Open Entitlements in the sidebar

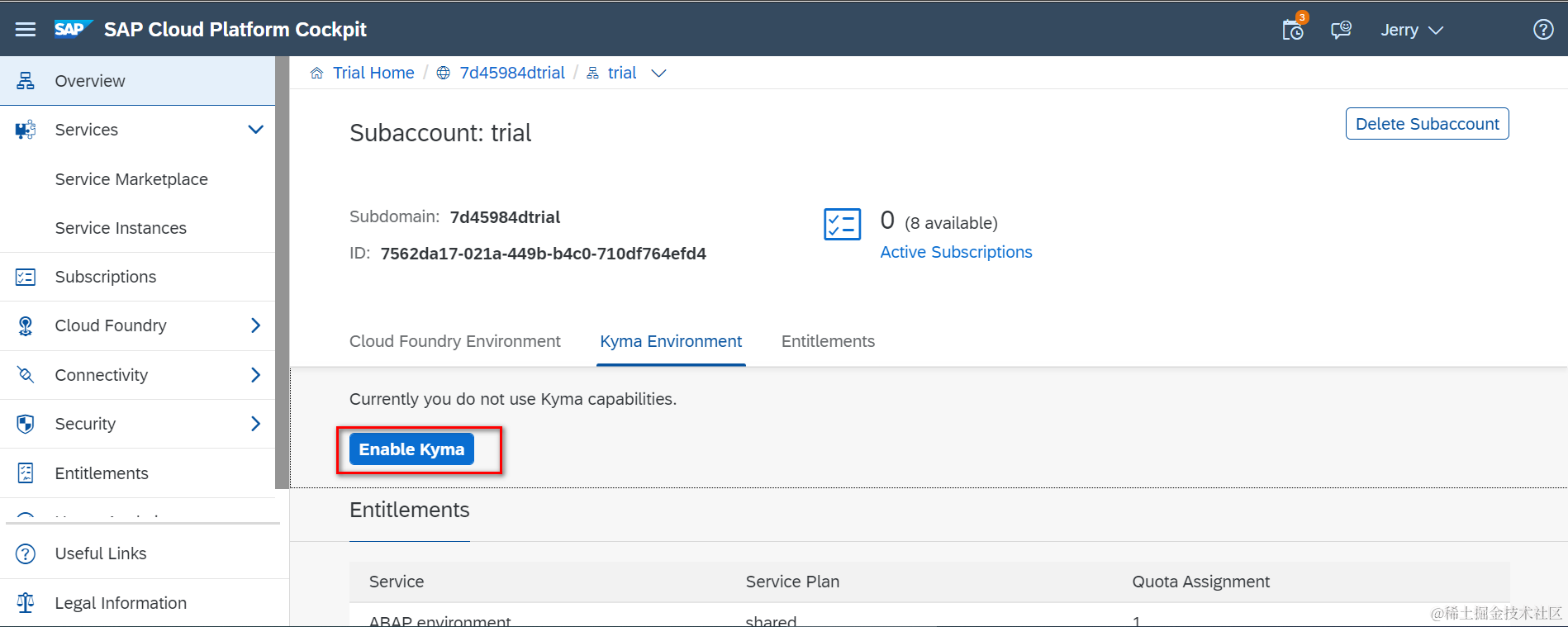(x=102, y=473)
